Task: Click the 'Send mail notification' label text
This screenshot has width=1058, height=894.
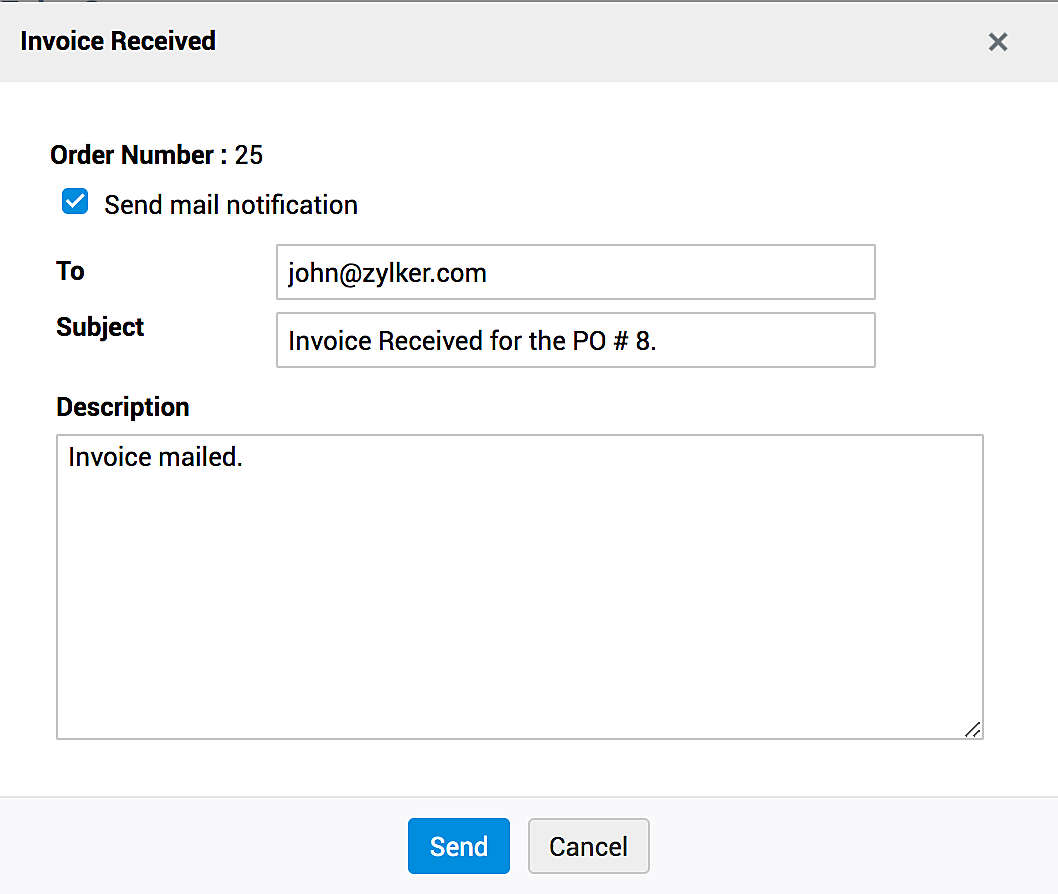Action: point(231,205)
